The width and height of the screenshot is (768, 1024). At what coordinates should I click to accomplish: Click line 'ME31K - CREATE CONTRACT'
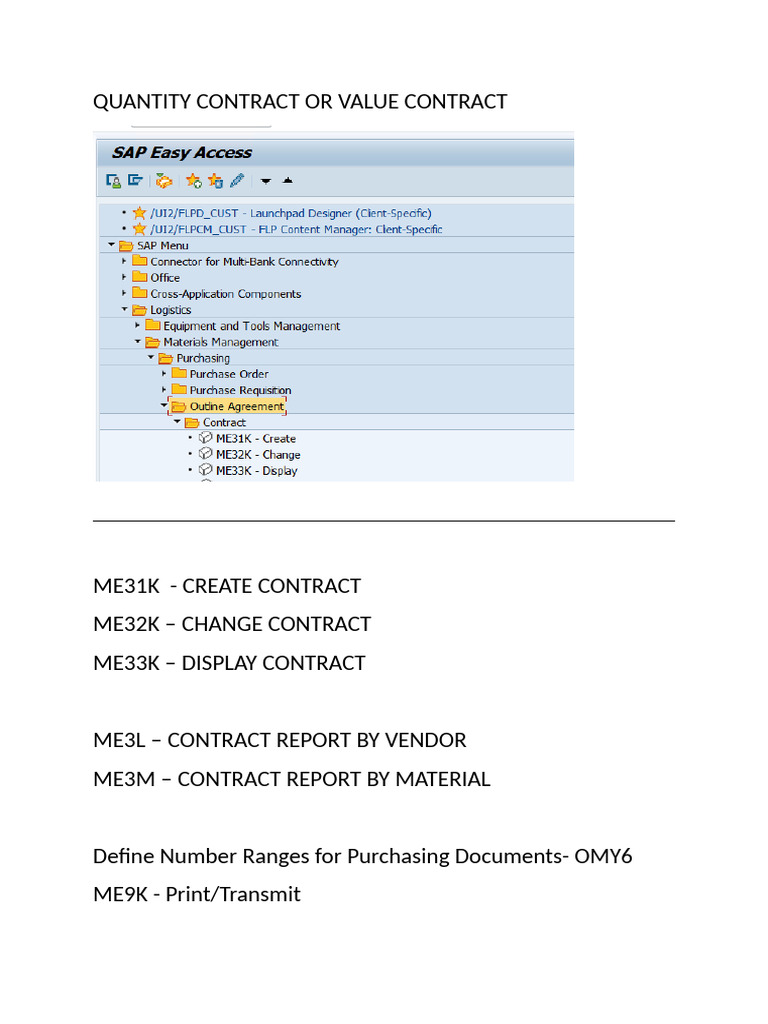pos(227,586)
